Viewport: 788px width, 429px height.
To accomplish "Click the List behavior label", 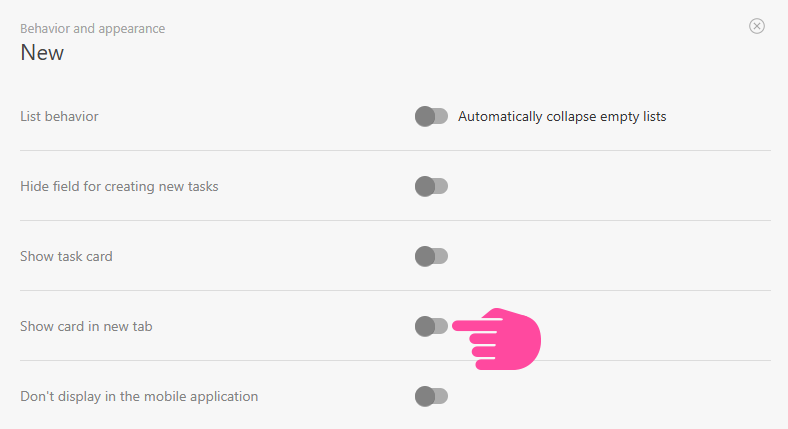I will [59, 117].
